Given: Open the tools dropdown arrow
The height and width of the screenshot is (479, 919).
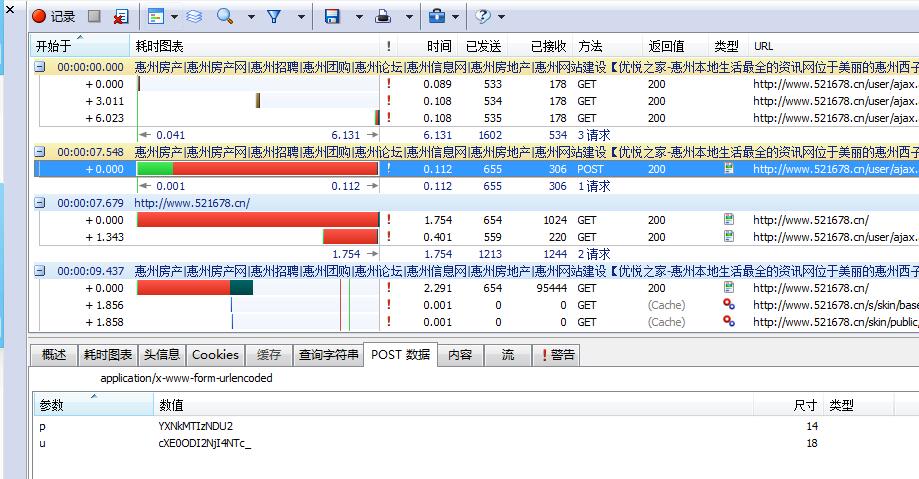Looking at the screenshot, I should pyautogui.click(x=455, y=17).
